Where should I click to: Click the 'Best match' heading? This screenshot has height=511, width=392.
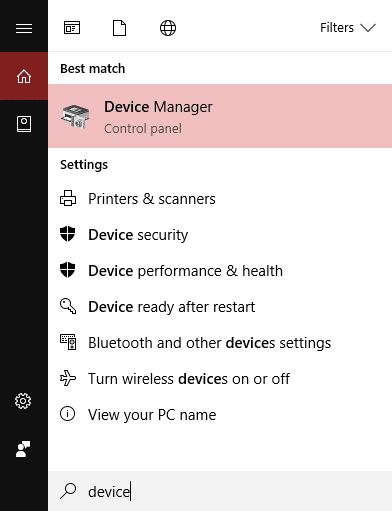click(x=93, y=69)
